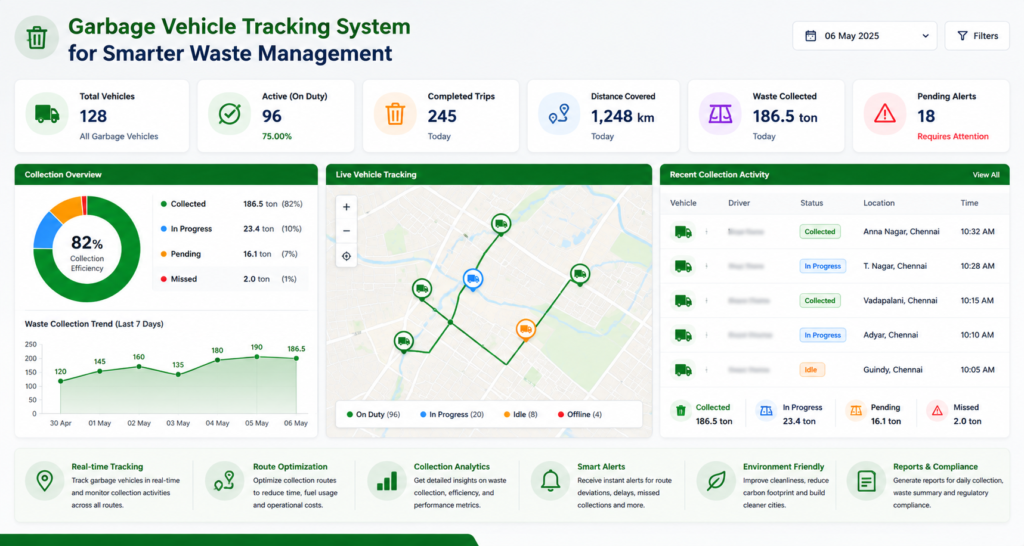Click the truck icon in Anna Nagar row
This screenshot has height=546, width=1024.
[683, 232]
